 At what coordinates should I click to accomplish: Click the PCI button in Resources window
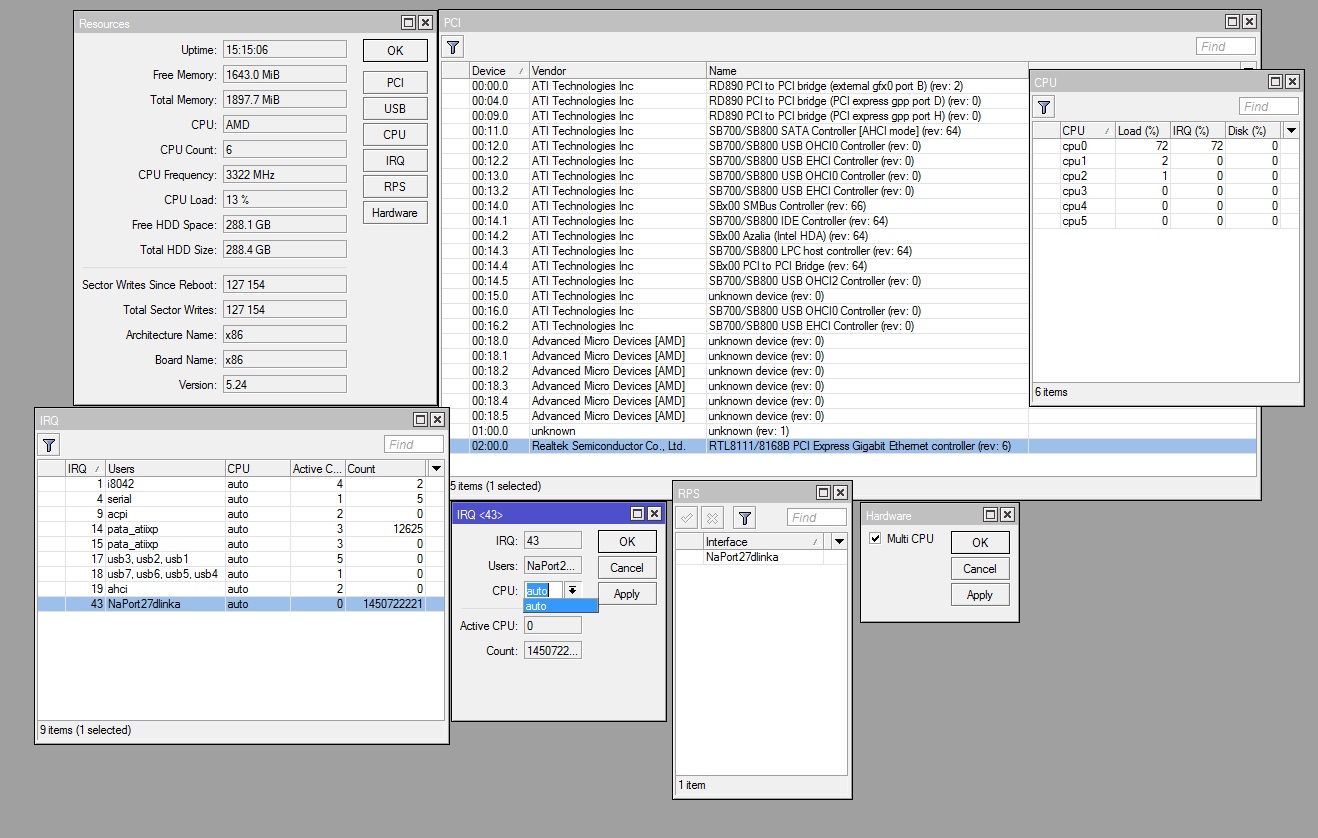pyautogui.click(x=395, y=83)
